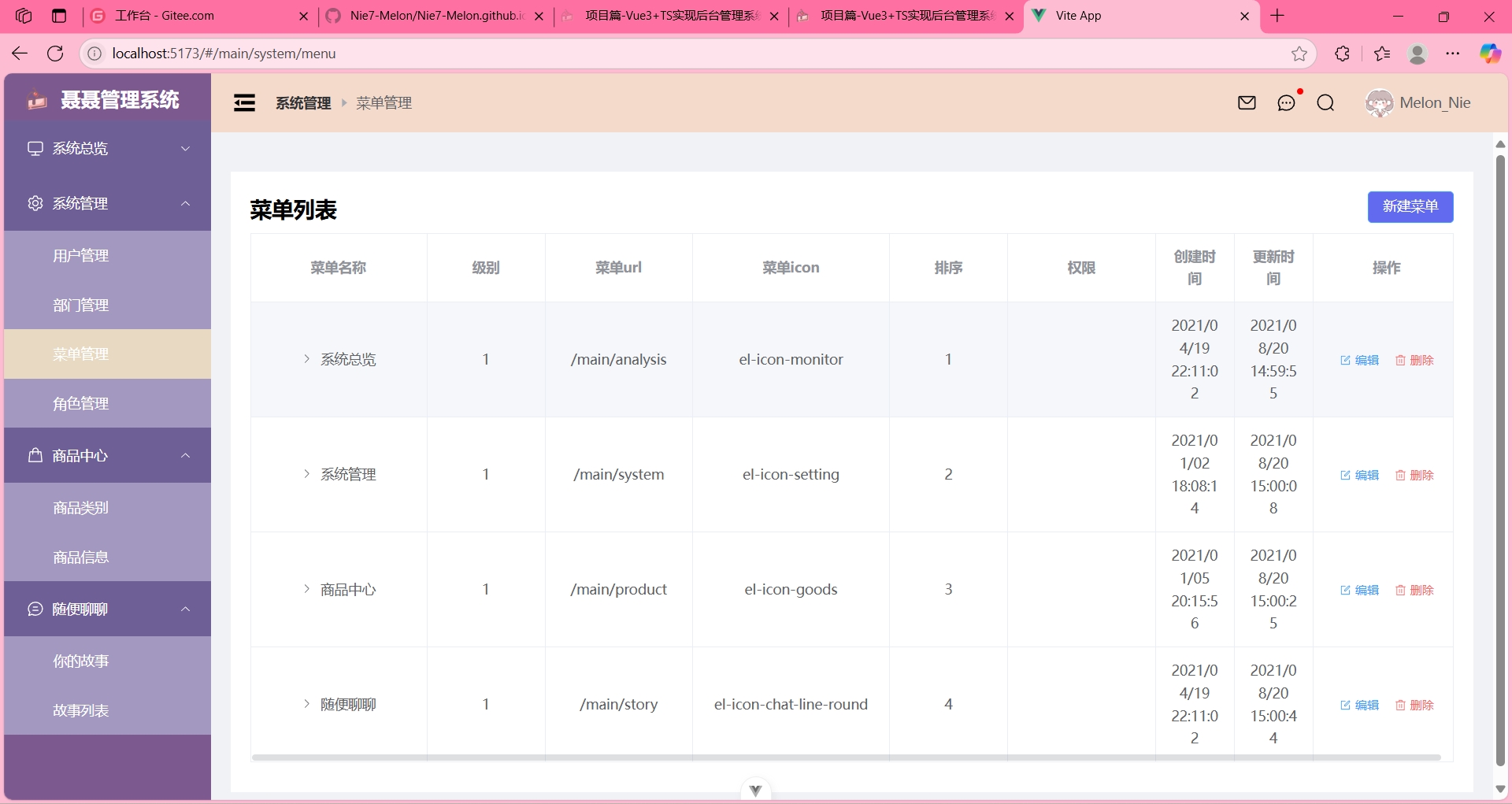Click the system logo next to 聂聂管理系统
This screenshot has width=1512, height=804.
coord(37,100)
